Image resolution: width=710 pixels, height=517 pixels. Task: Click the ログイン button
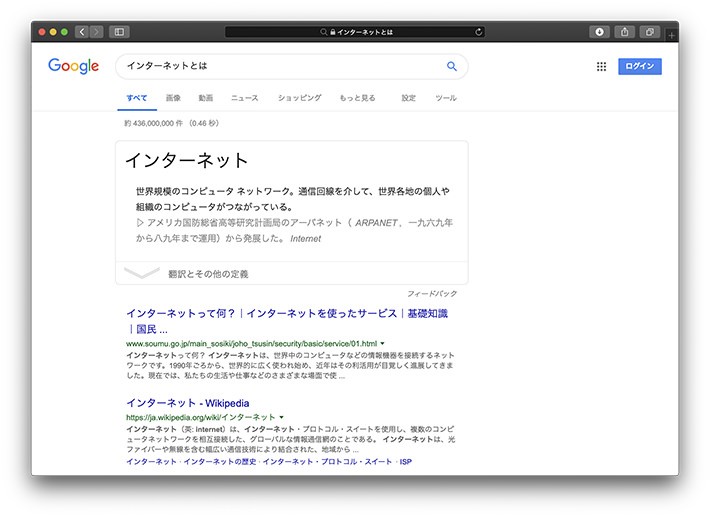pos(640,66)
